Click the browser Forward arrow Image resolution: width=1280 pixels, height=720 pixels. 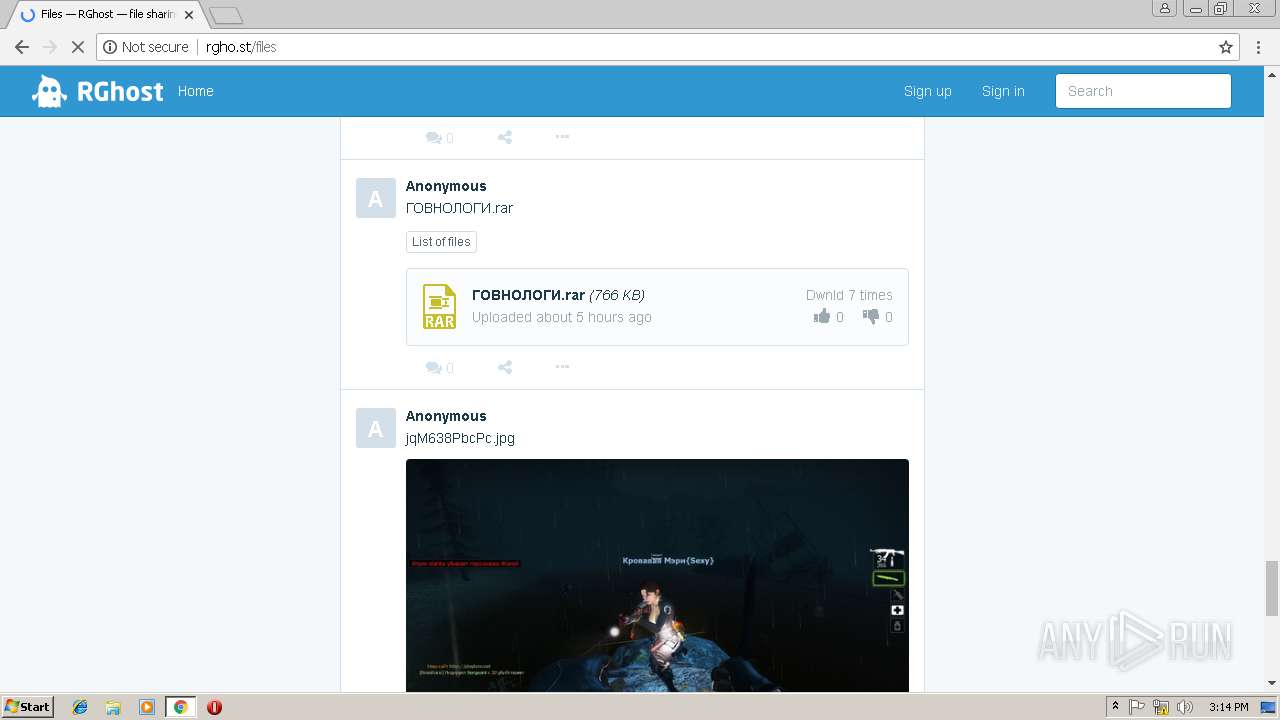pos(50,47)
